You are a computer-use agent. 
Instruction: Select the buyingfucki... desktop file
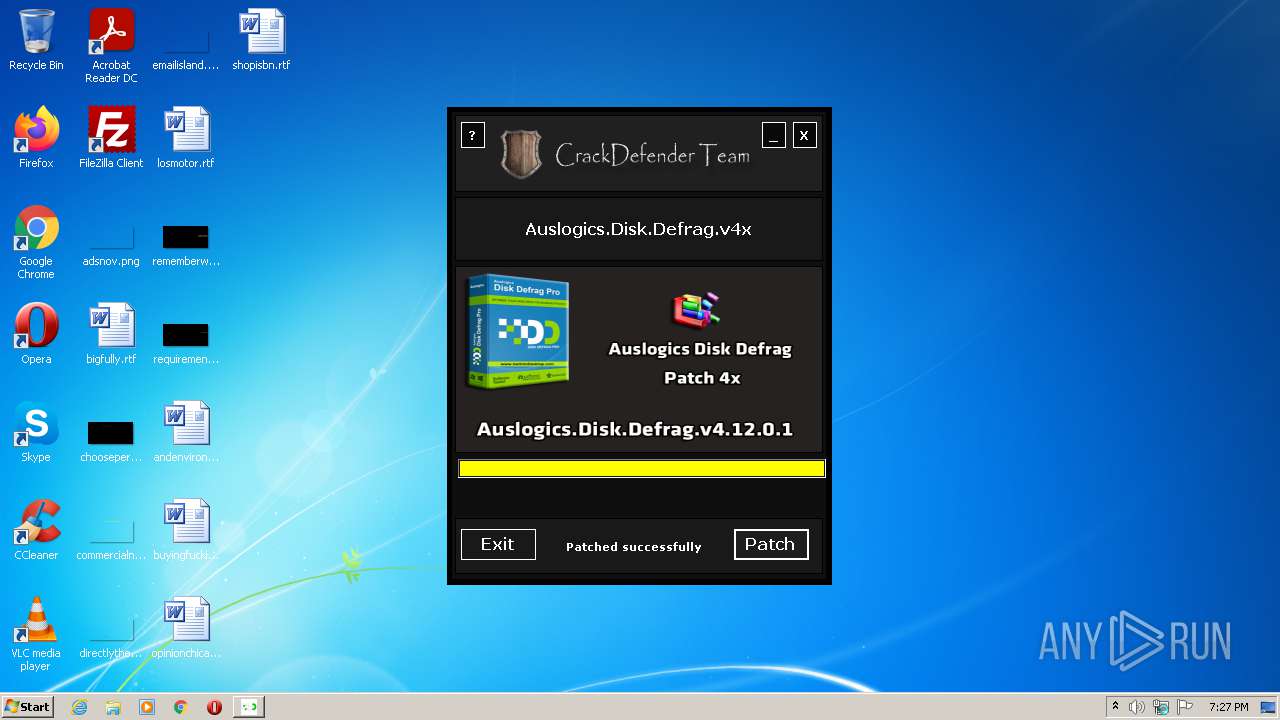coord(186,531)
